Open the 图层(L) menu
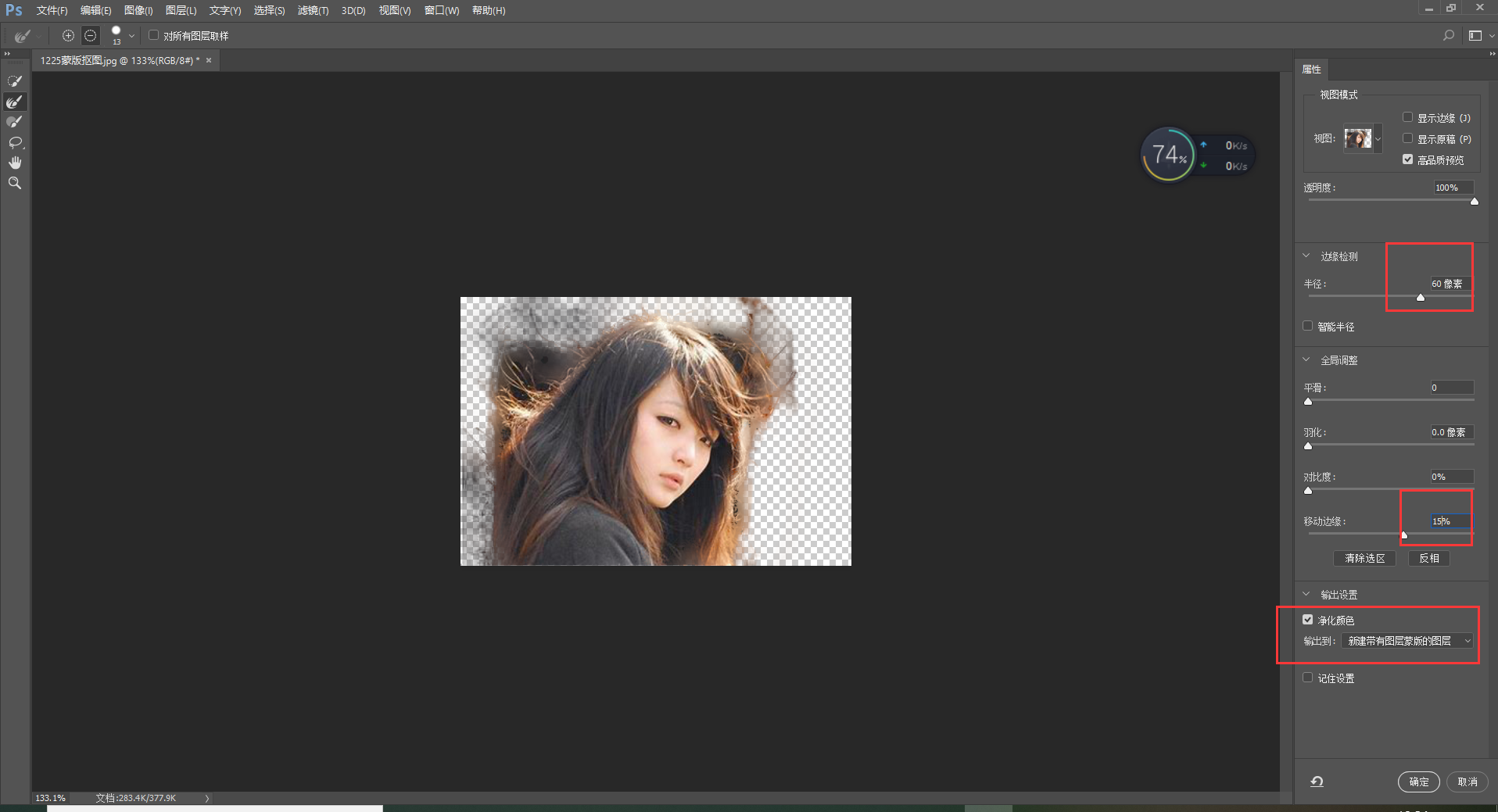The height and width of the screenshot is (812, 1498). point(181,11)
